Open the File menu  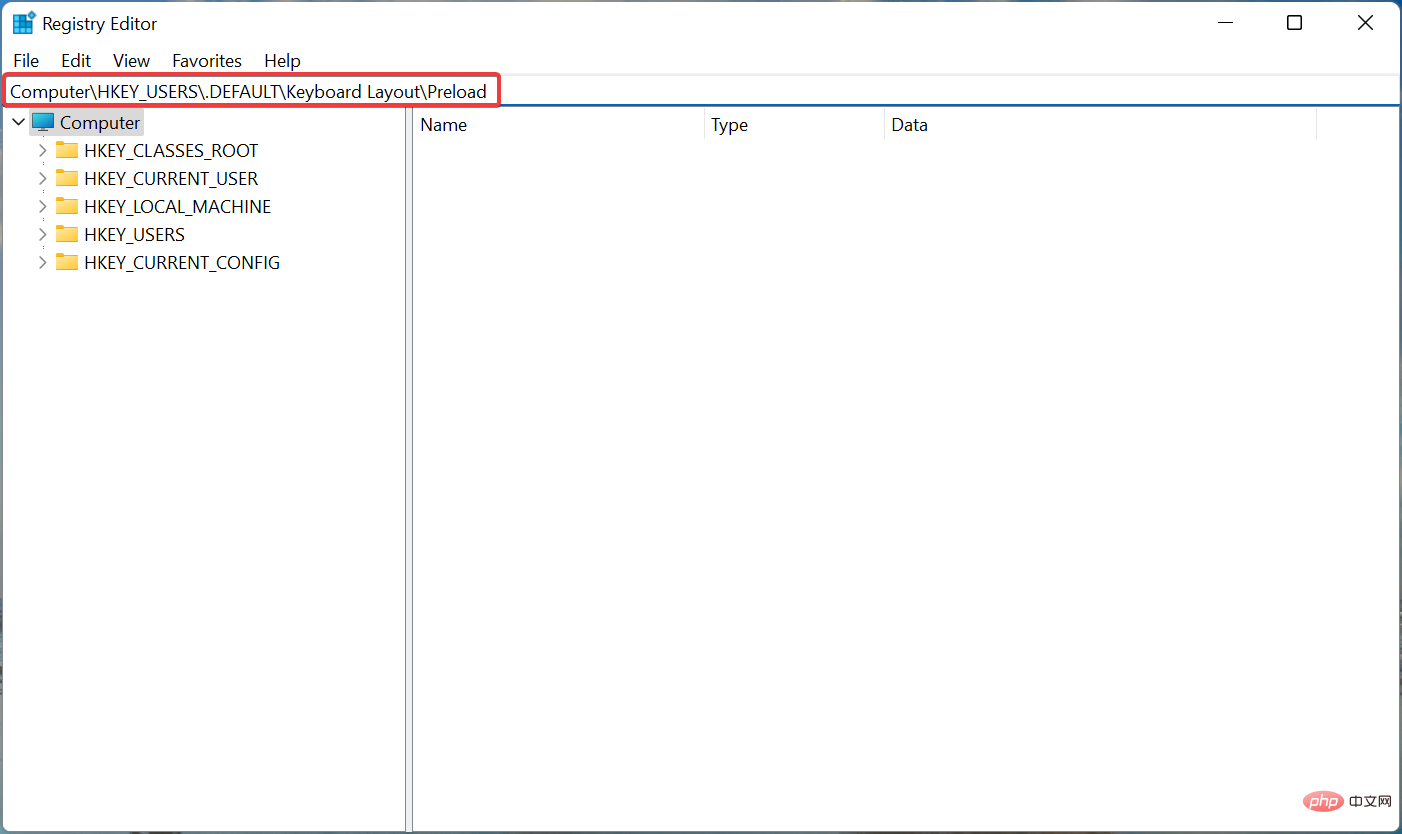point(26,61)
